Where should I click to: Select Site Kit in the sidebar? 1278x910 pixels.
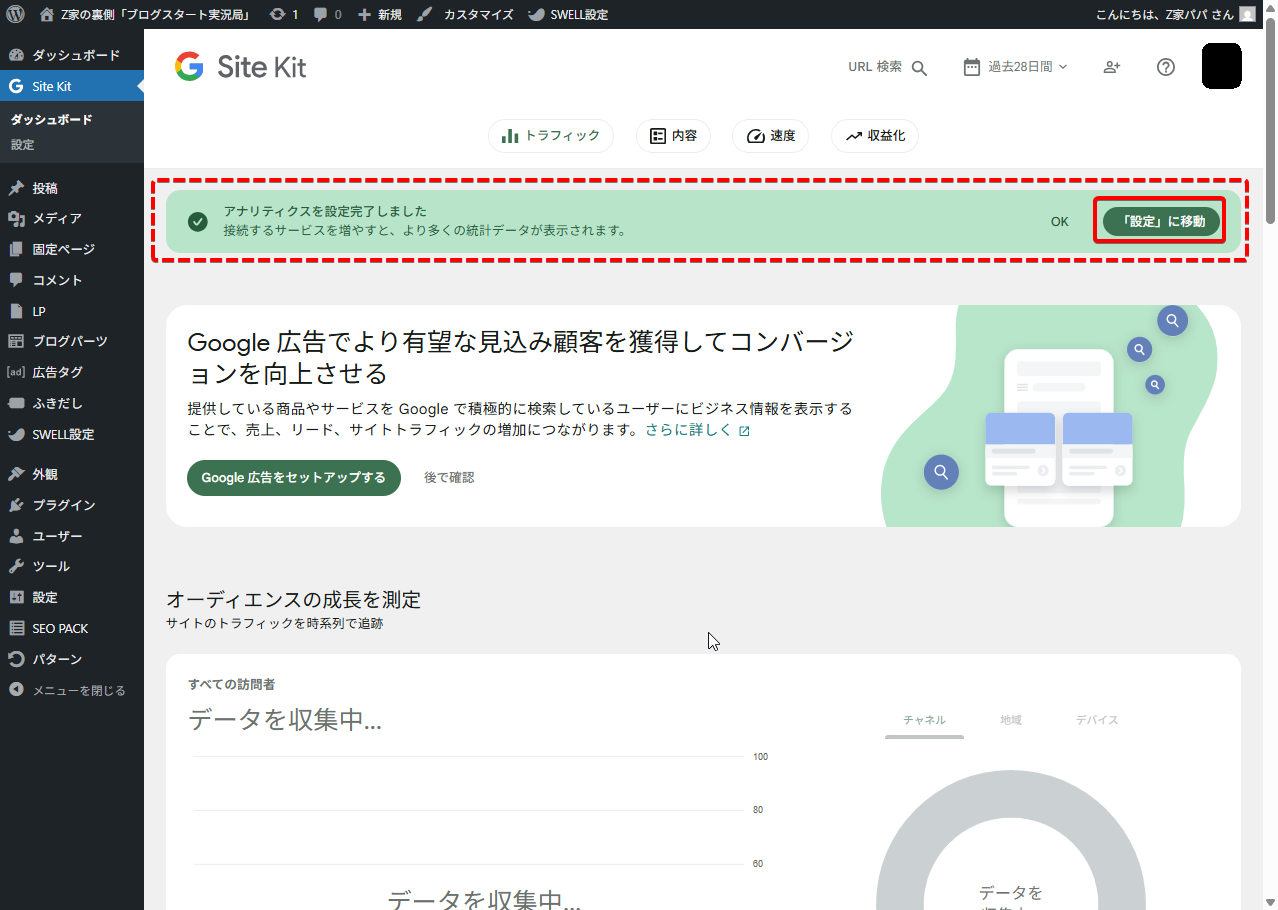point(72,86)
